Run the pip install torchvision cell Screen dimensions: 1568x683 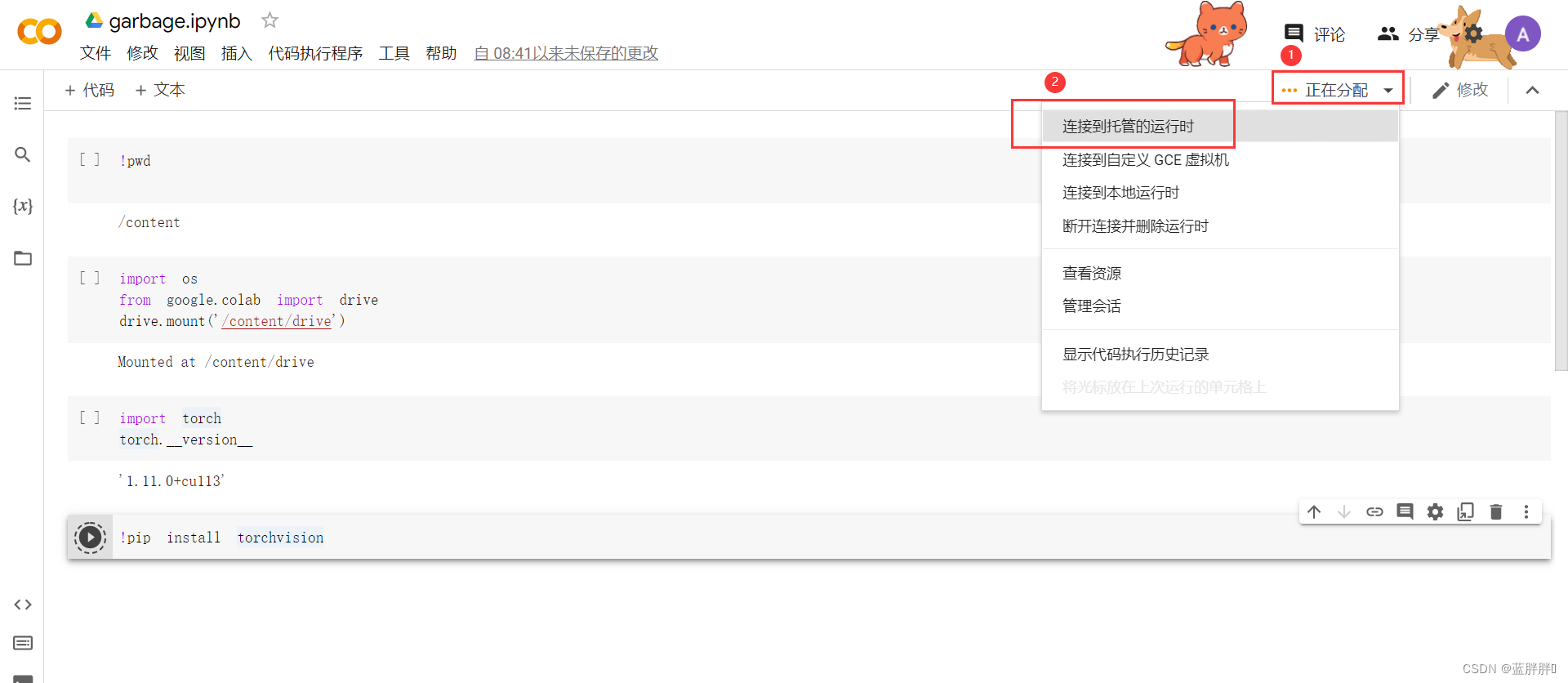pyautogui.click(x=90, y=538)
